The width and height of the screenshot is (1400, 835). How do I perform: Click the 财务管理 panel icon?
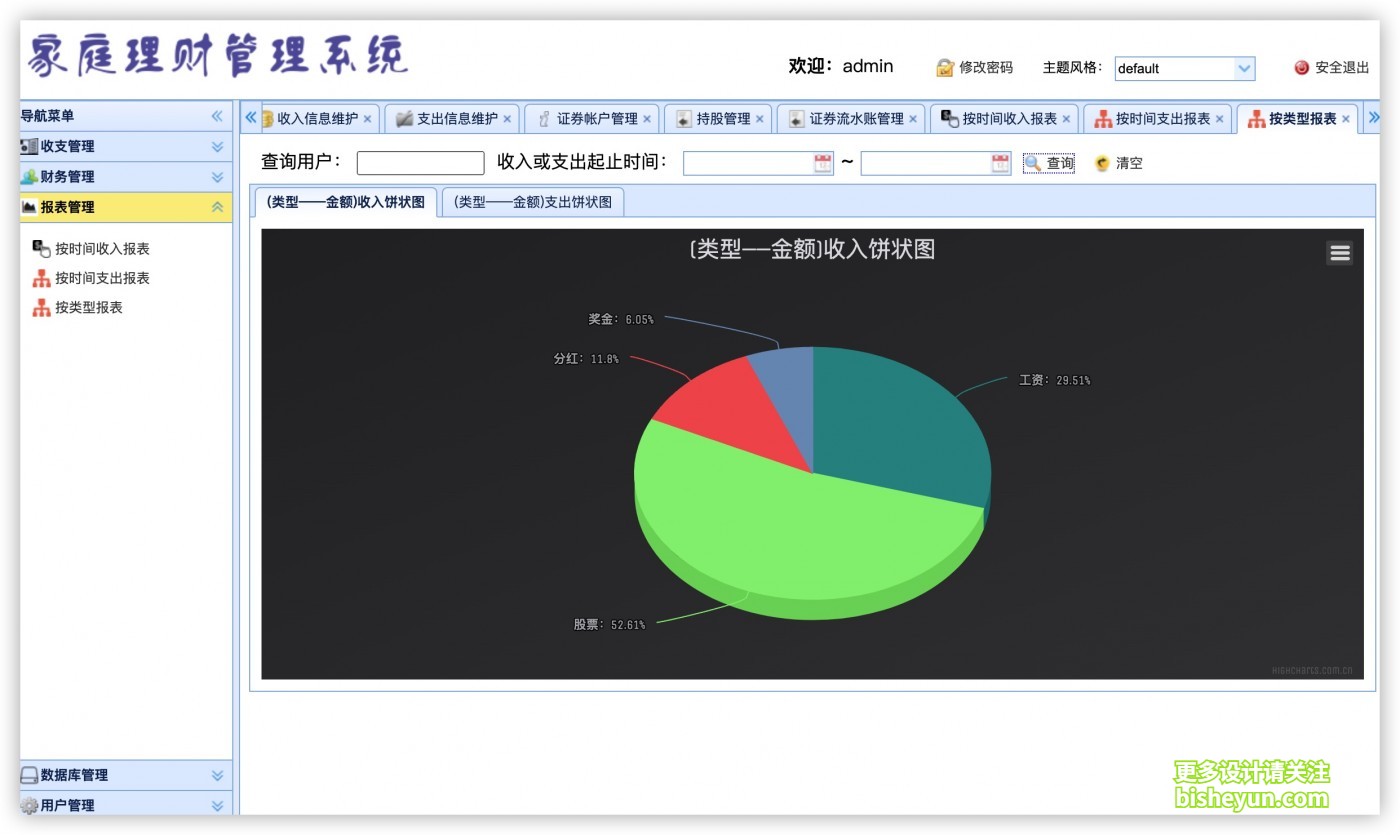29,177
